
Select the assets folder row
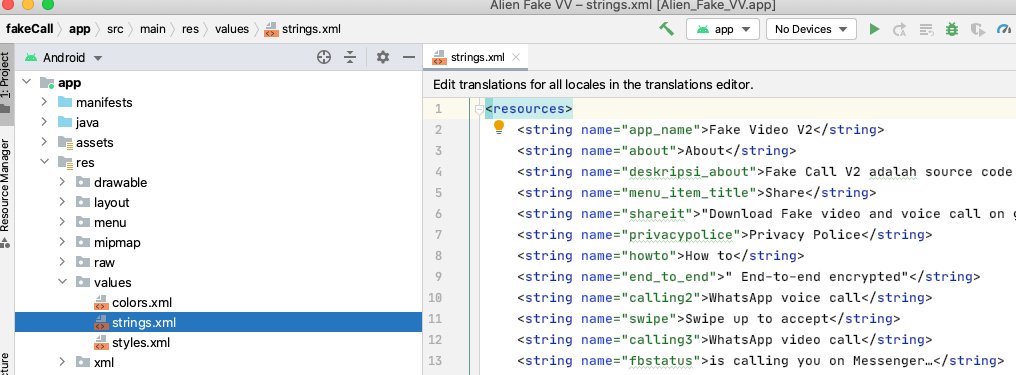(x=218, y=142)
